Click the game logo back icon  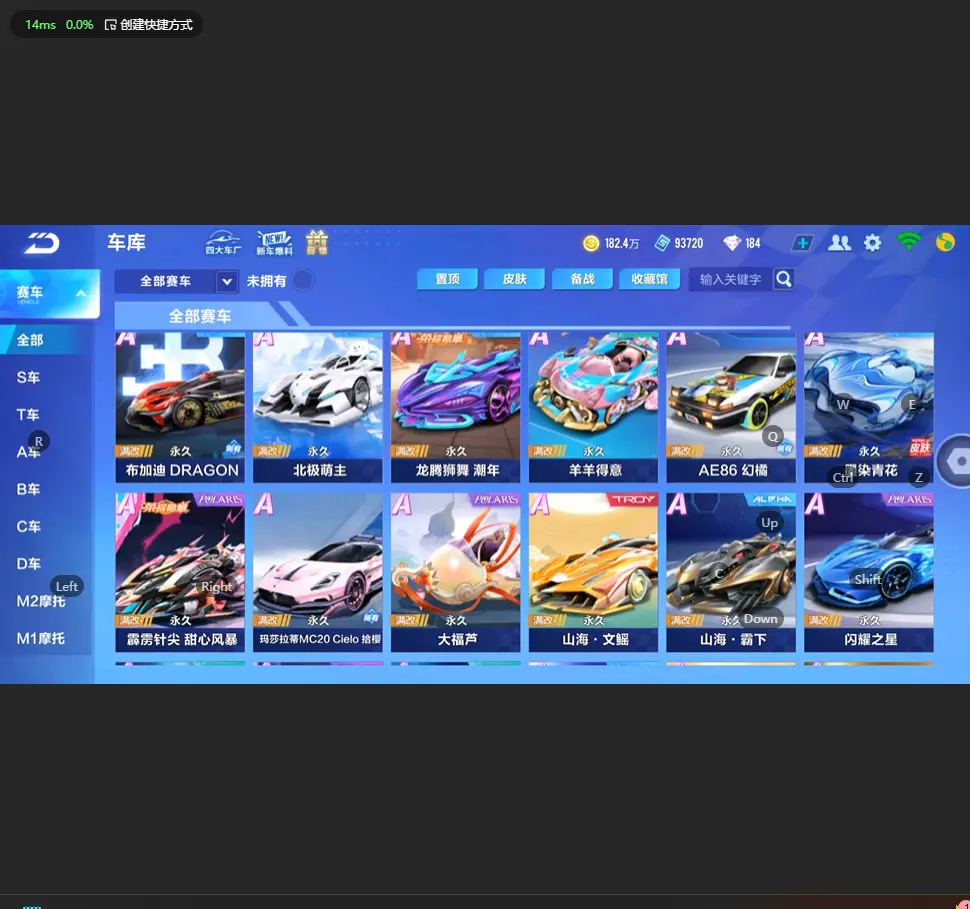[41, 243]
